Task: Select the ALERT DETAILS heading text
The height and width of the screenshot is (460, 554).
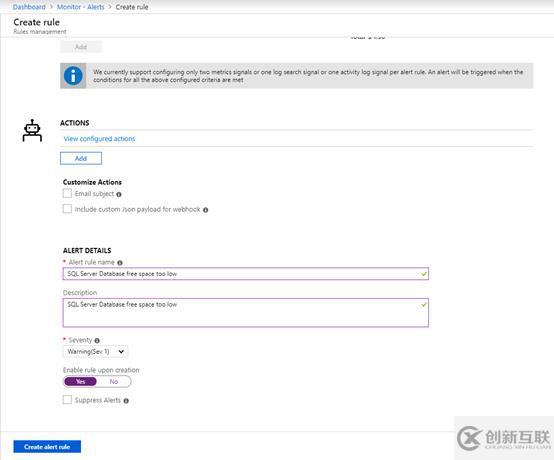Action: coord(87,250)
